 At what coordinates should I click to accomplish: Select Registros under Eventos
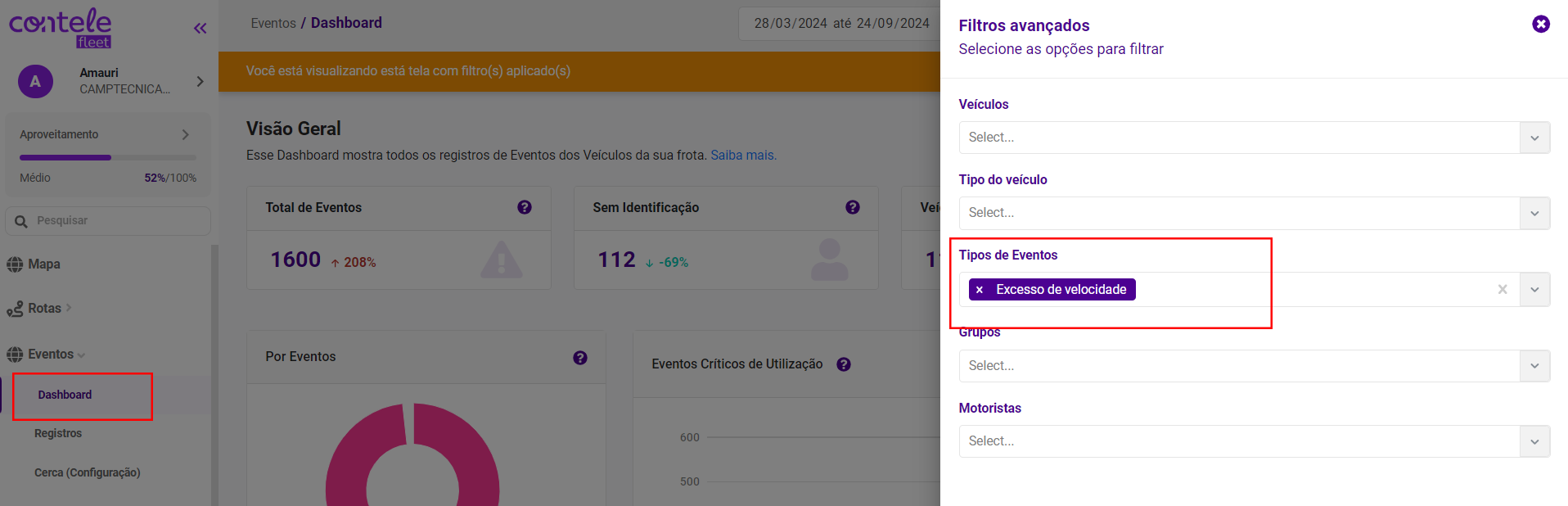point(58,434)
